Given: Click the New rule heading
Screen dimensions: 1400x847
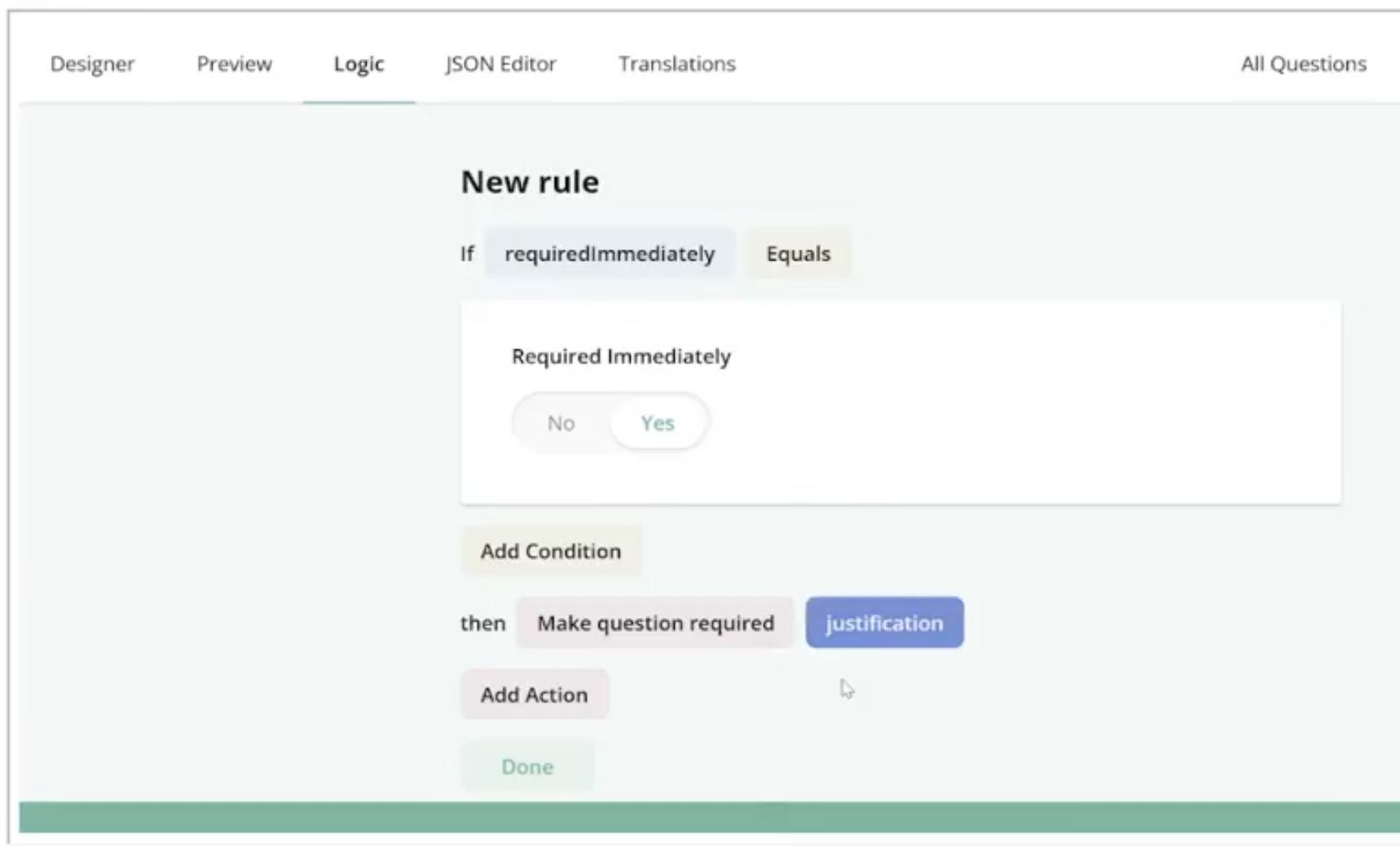Looking at the screenshot, I should 530,182.
